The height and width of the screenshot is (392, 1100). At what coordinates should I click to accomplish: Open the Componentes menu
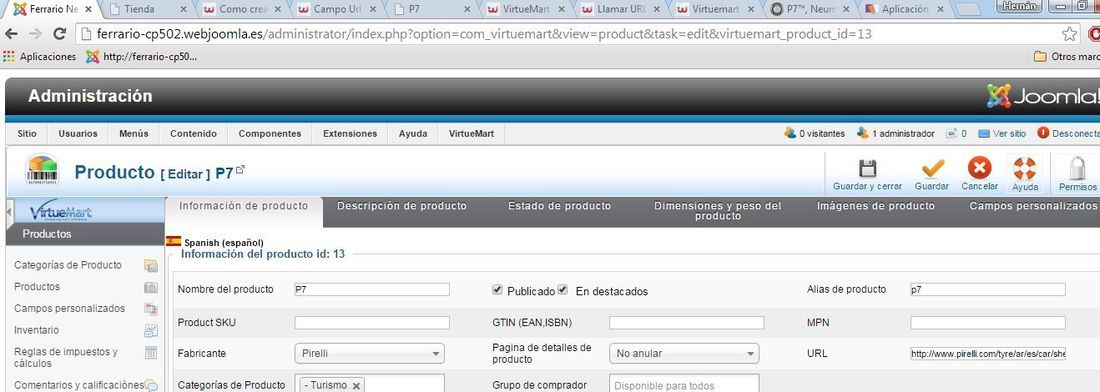(x=270, y=134)
